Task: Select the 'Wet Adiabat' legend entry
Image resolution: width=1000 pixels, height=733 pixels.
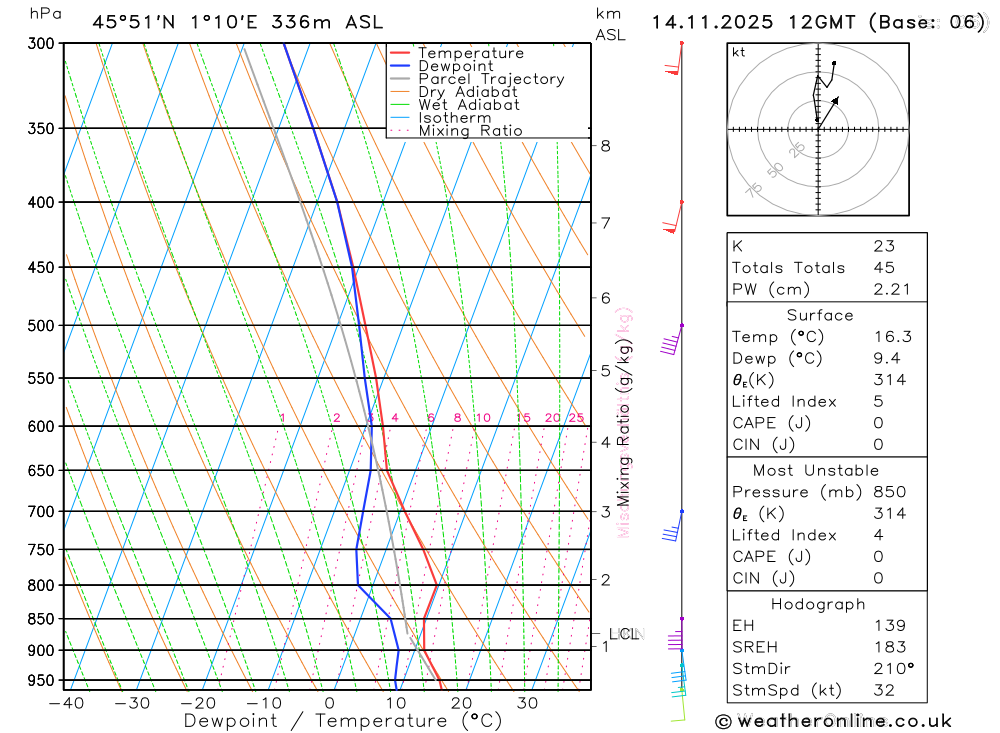Action: click(x=469, y=105)
